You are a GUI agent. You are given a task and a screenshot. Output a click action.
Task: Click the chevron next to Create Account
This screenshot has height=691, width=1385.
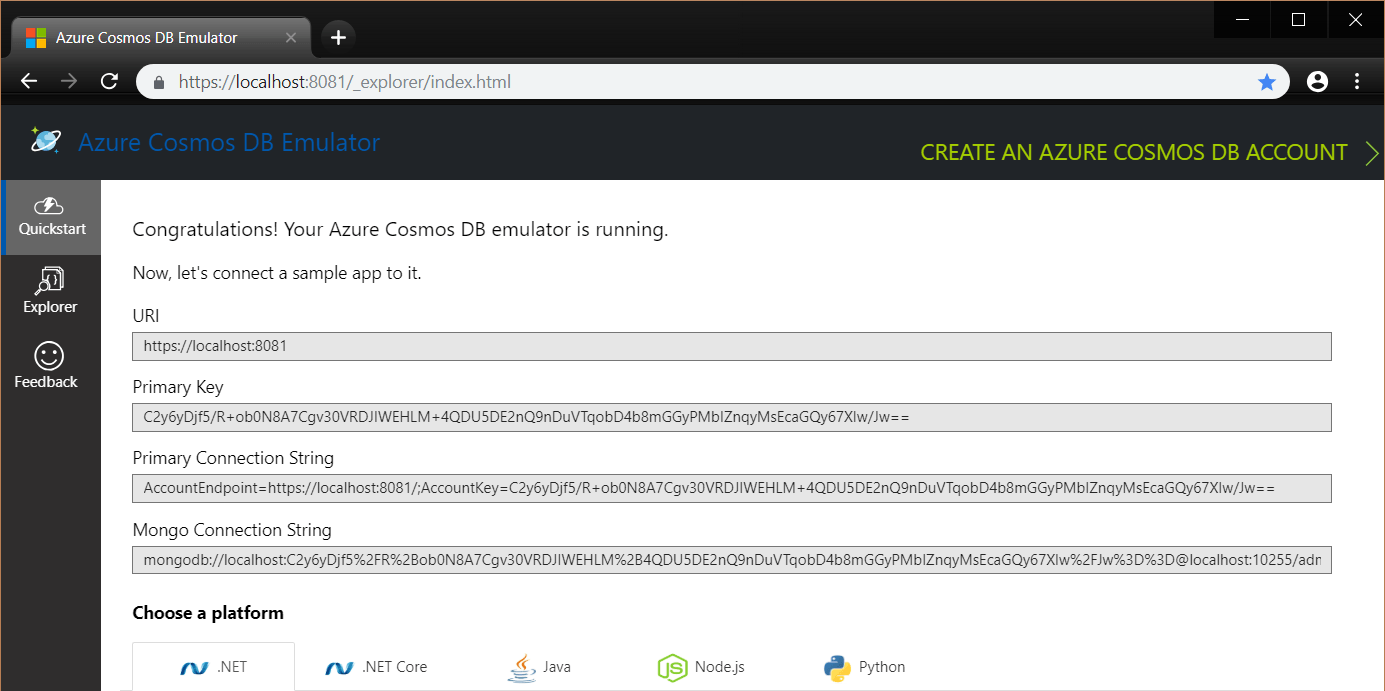(1372, 153)
